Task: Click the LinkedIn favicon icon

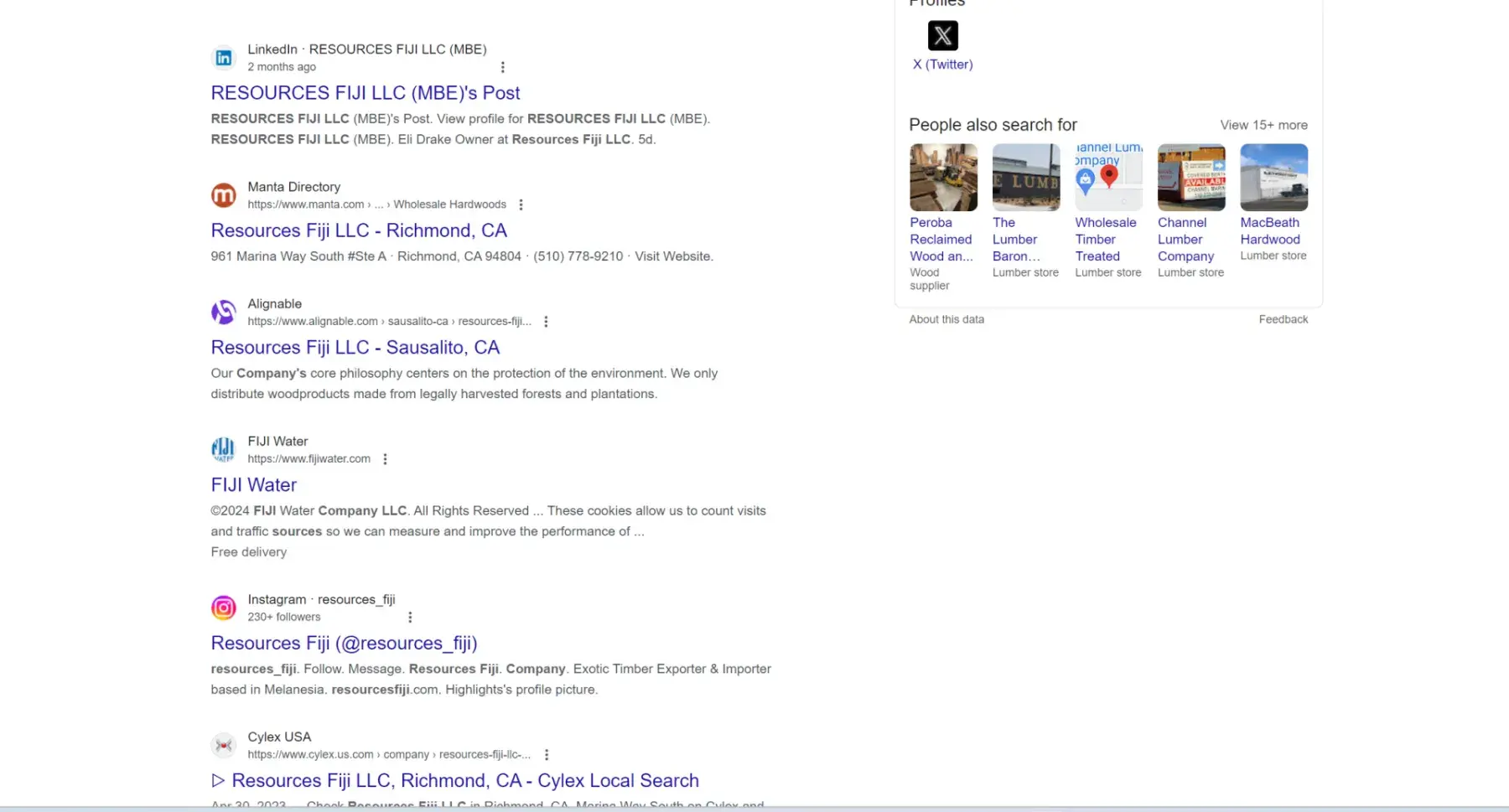Action: 223,58
